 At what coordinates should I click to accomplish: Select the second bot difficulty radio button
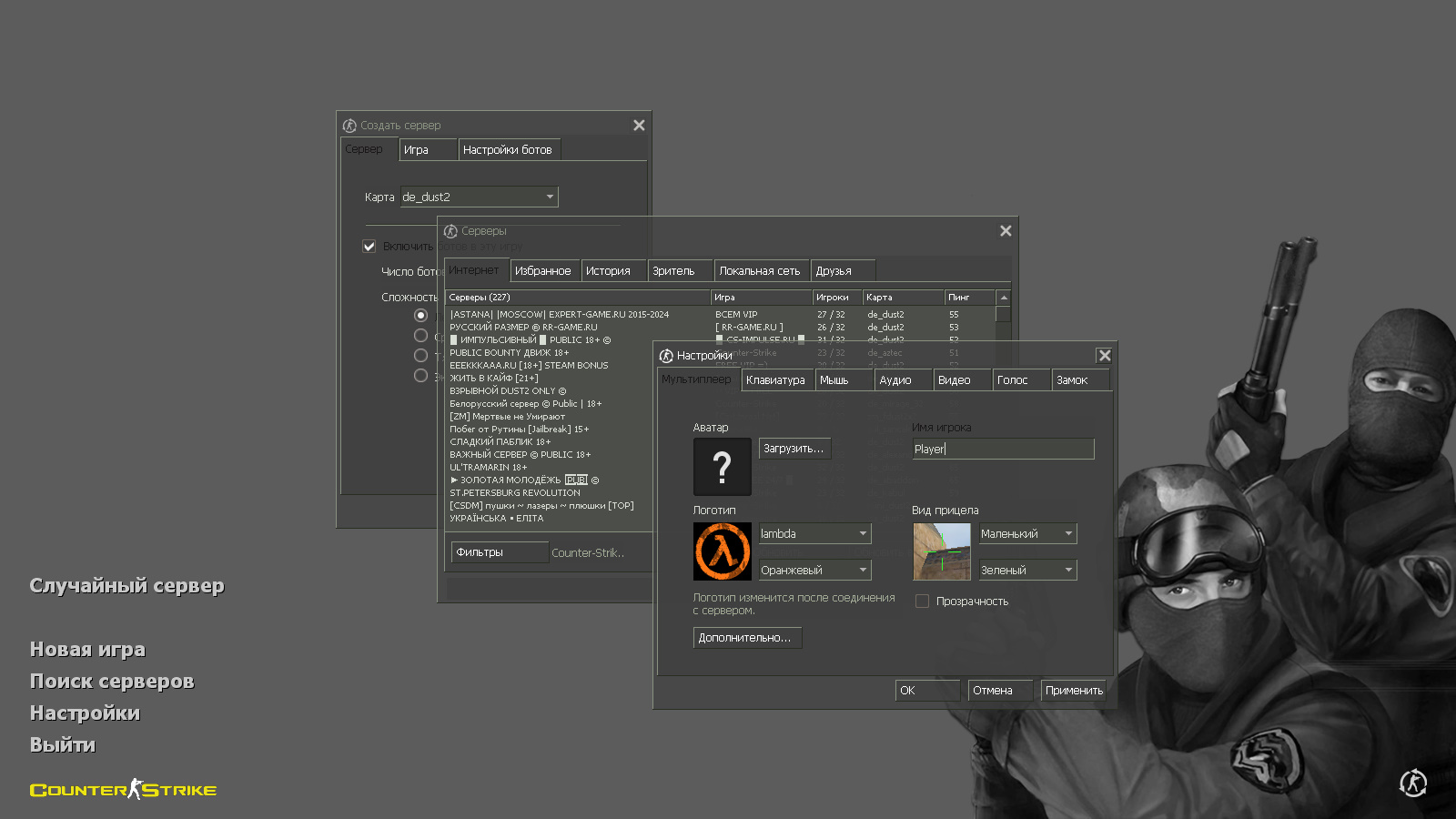point(420,336)
